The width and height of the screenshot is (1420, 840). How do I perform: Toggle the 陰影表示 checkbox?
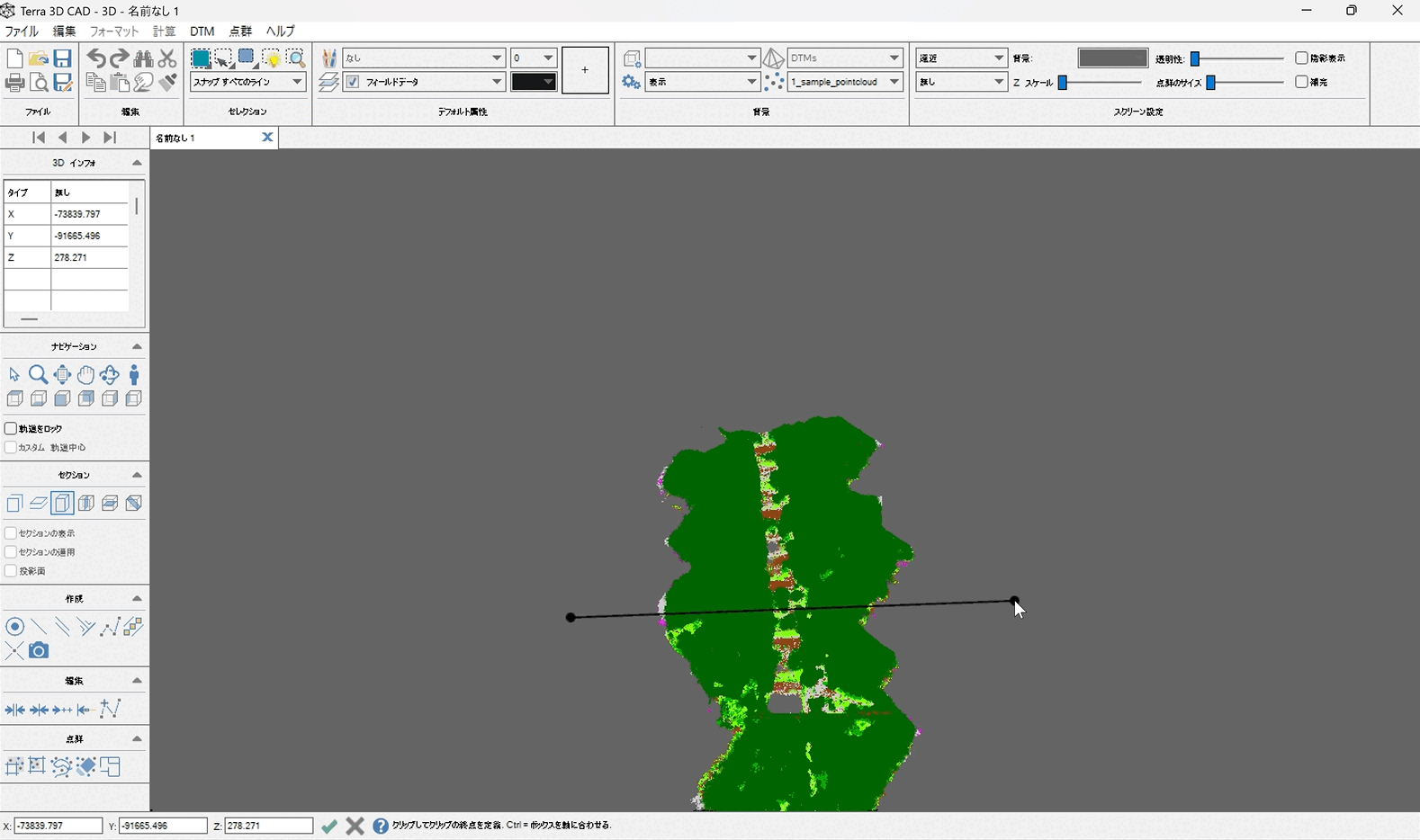click(1301, 58)
